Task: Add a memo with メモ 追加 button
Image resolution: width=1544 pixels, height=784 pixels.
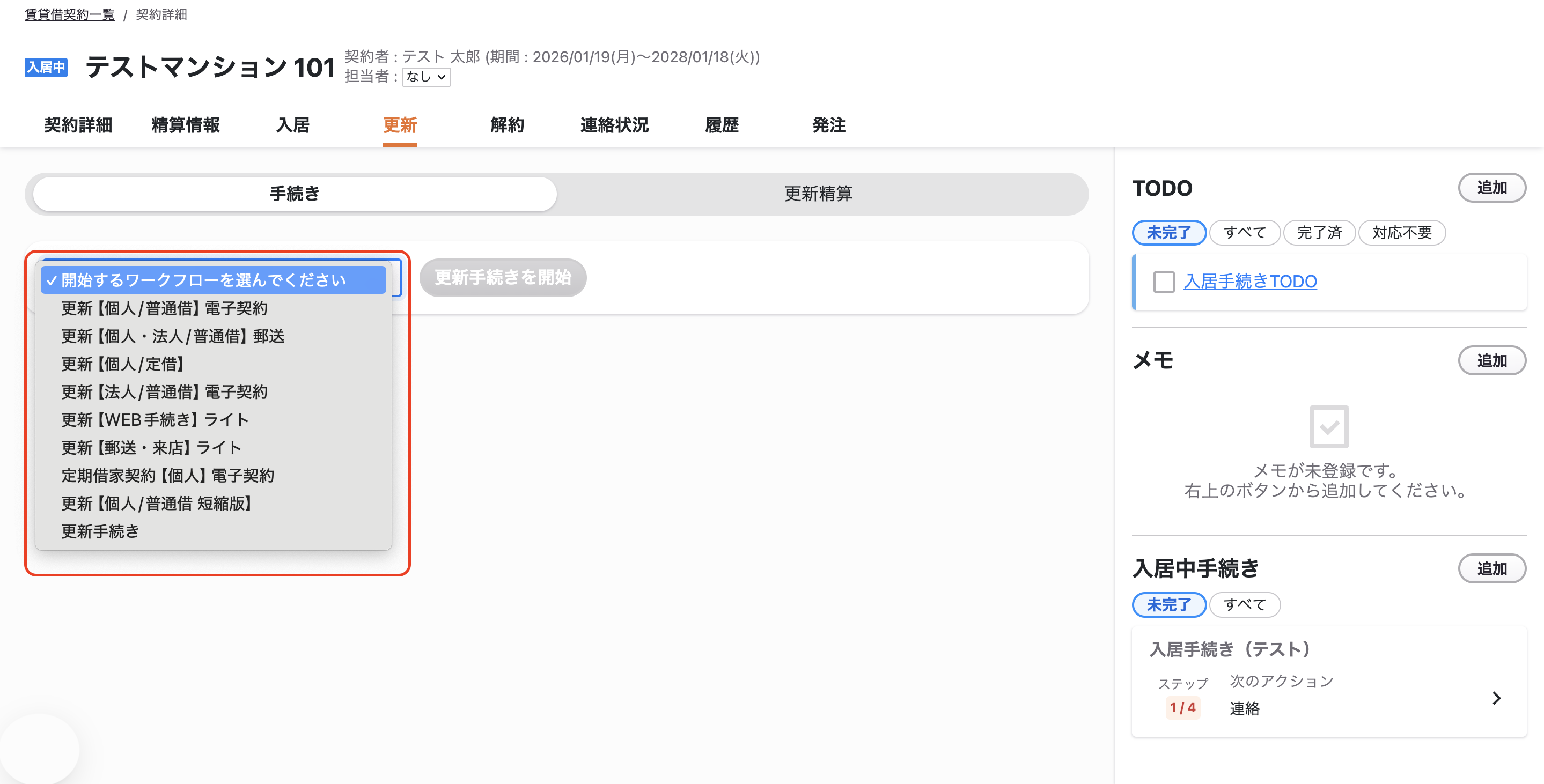Action: pos(1492,360)
